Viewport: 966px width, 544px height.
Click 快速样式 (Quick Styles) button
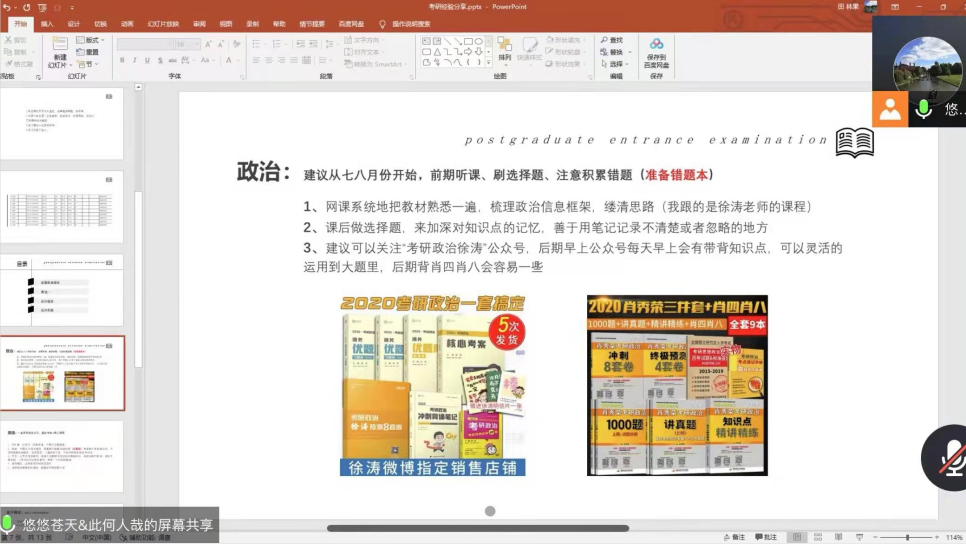(x=529, y=50)
